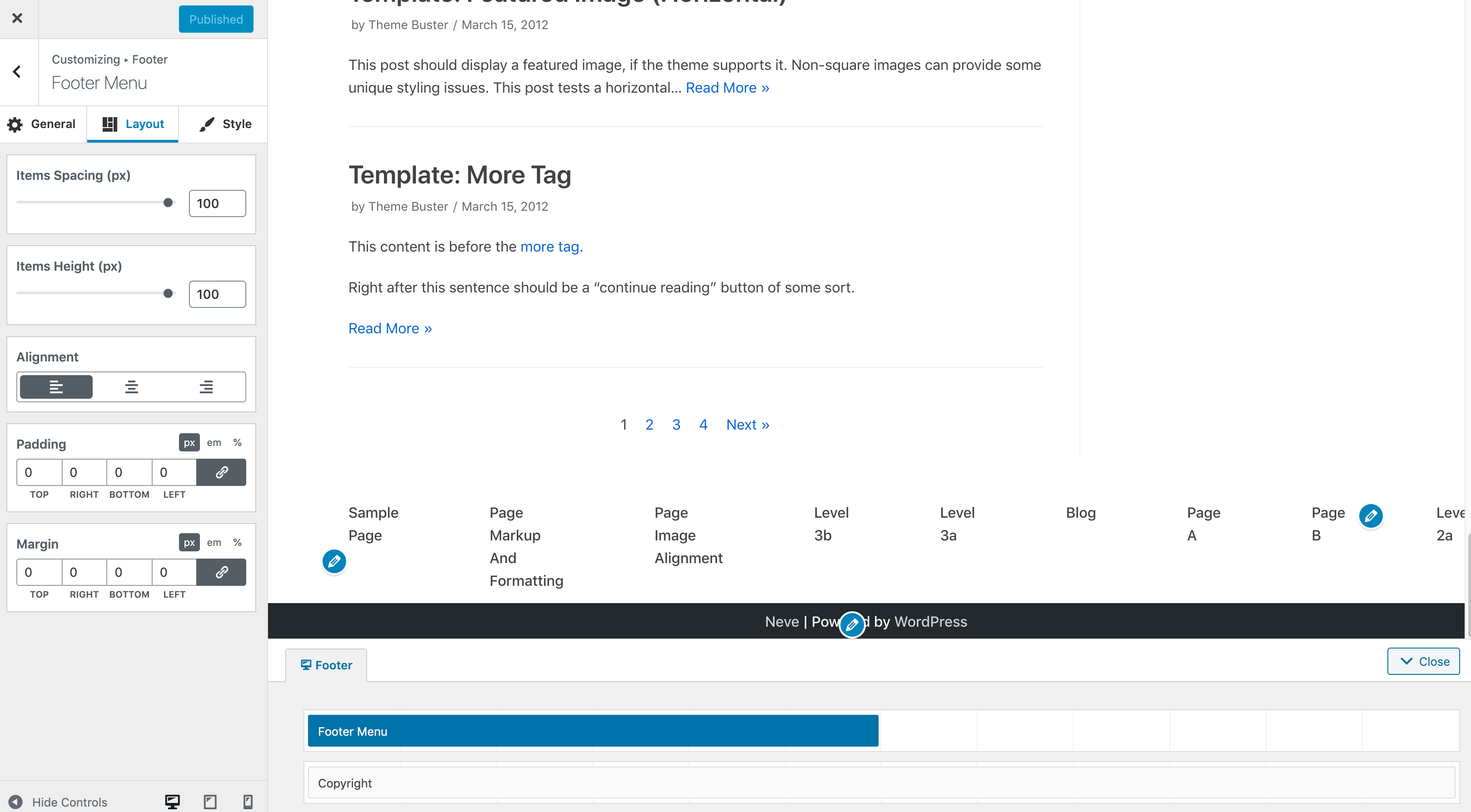Select % units for Margin
Image resolution: width=1471 pixels, height=812 pixels.
pos(238,543)
